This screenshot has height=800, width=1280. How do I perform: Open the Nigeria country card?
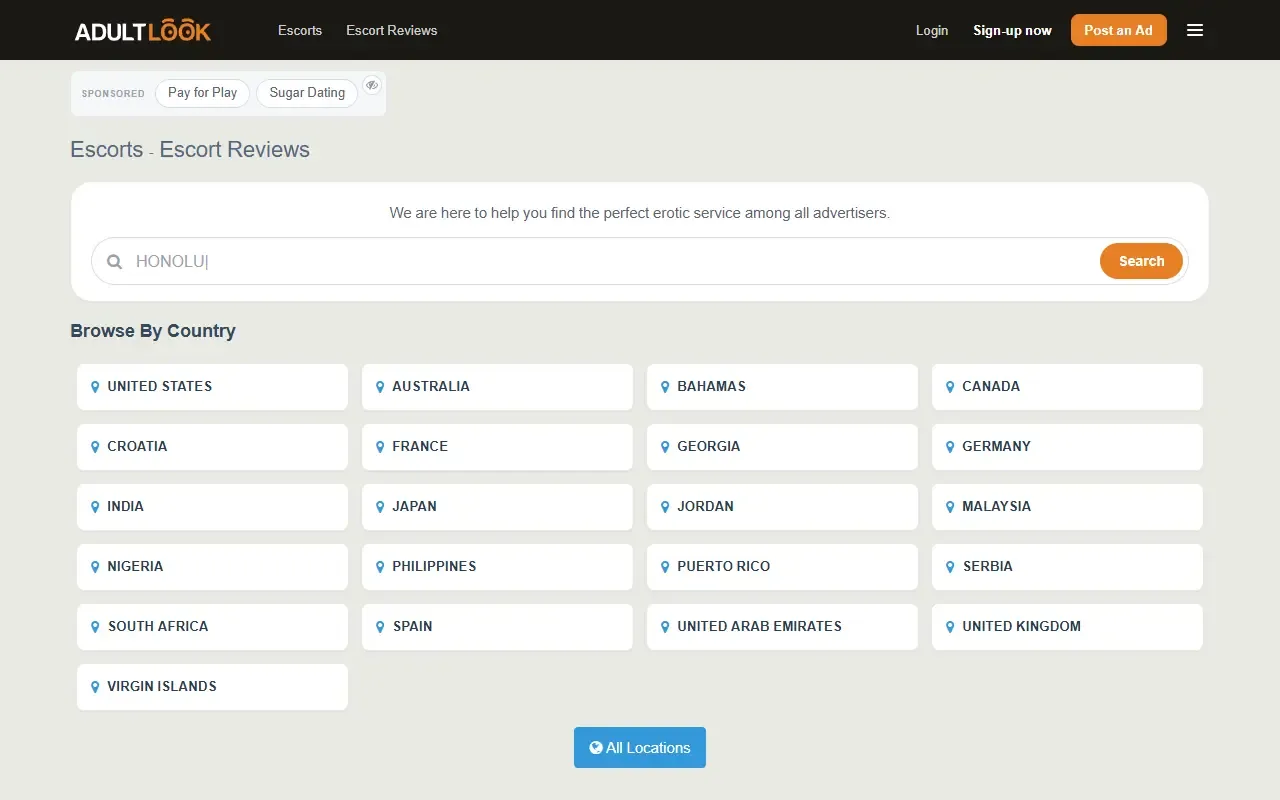point(212,567)
